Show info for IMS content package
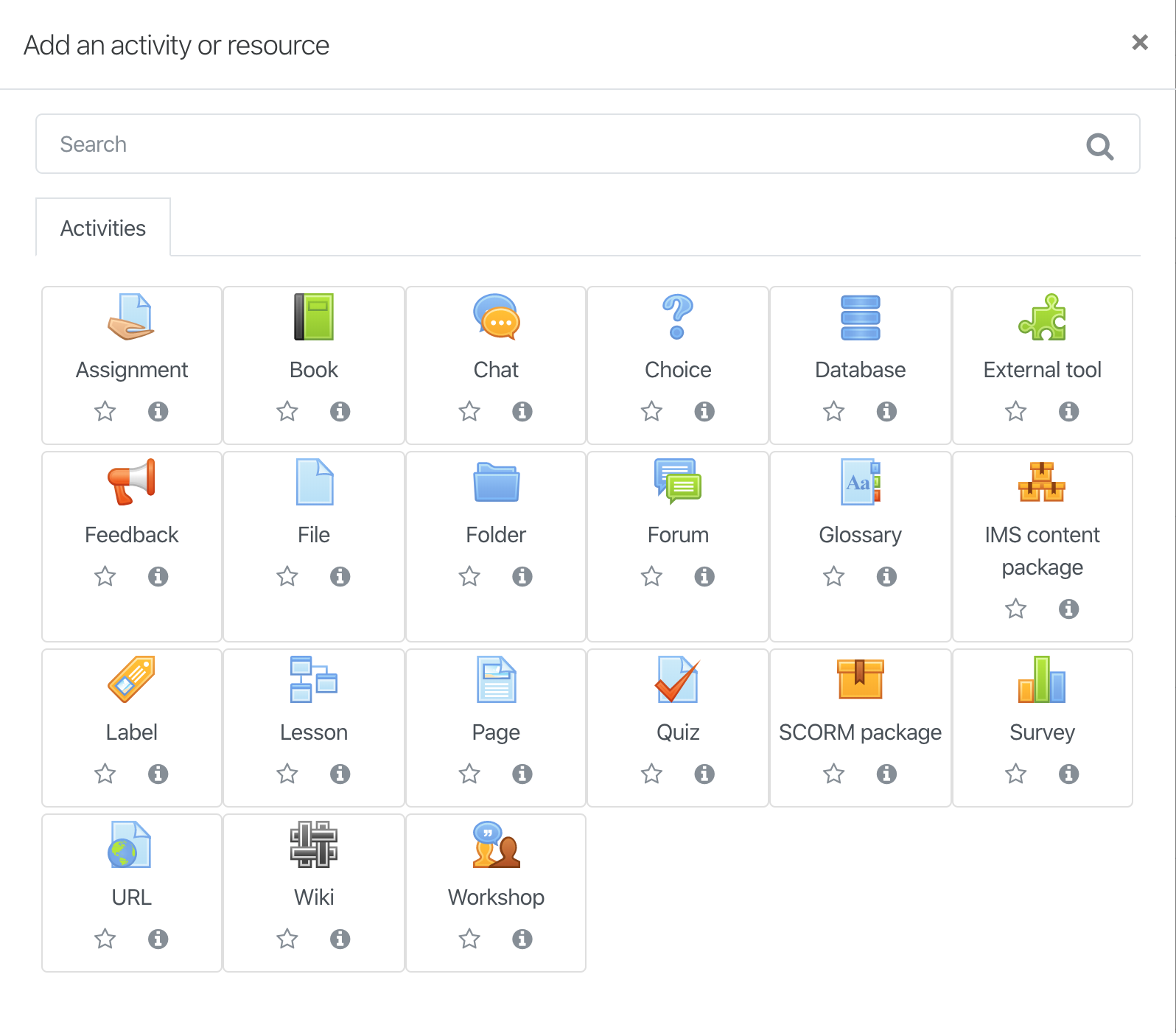 [x=1068, y=609]
